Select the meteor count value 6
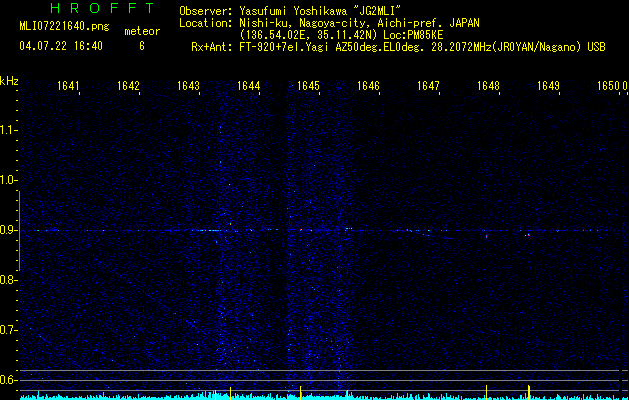 click(142, 46)
